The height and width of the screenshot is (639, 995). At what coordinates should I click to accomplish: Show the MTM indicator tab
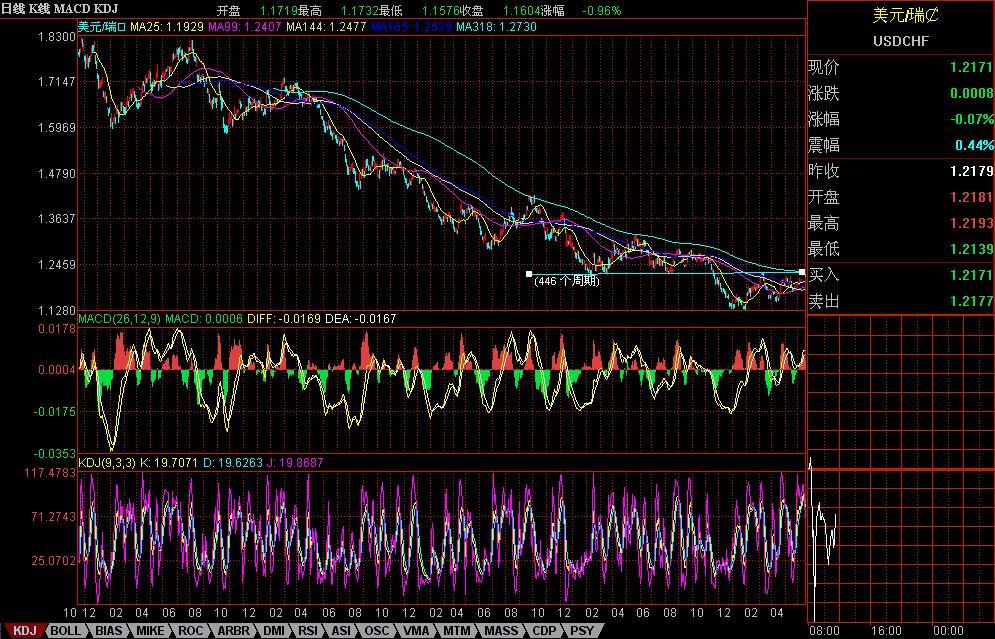[456, 631]
